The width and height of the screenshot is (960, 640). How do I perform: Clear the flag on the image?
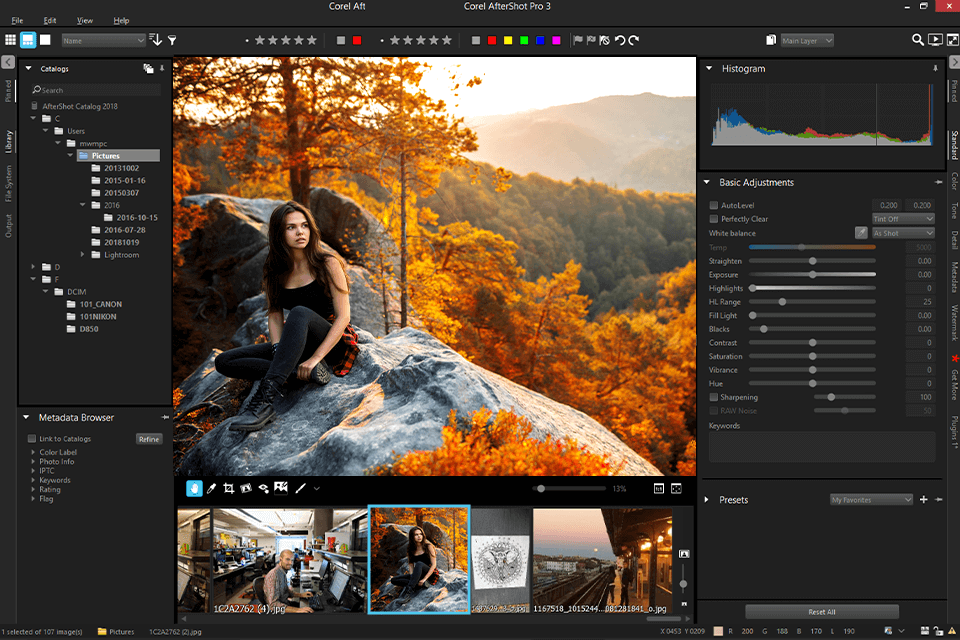pos(604,40)
